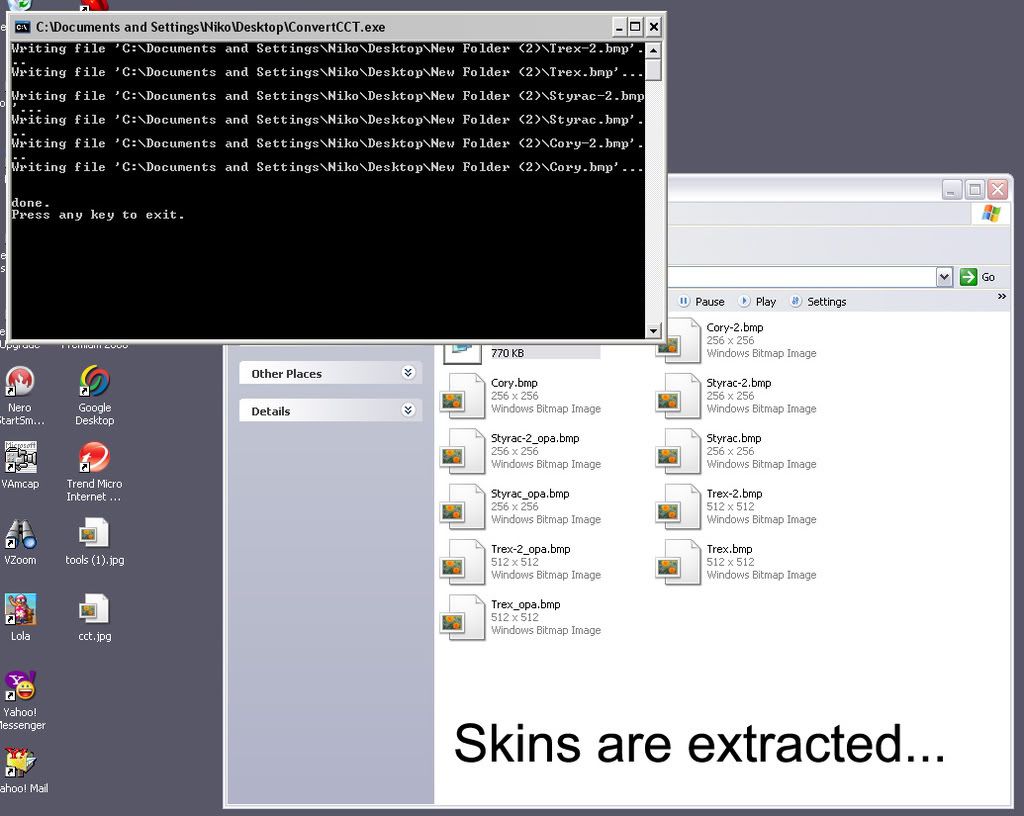Open the Nero StartSmart desktop shortcut
The image size is (1024, 816).
[x=20, y=381]
